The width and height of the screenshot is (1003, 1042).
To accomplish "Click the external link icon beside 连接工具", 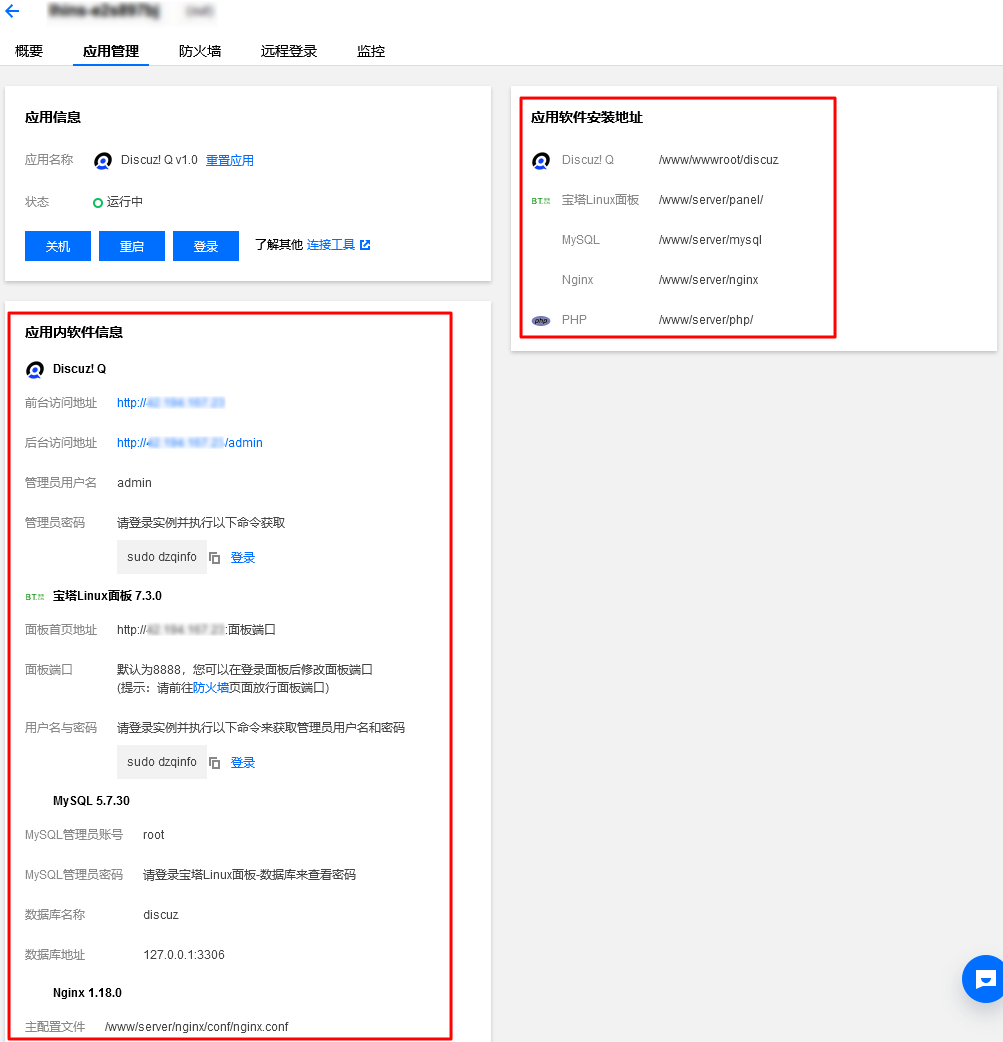I will (365, 245).
